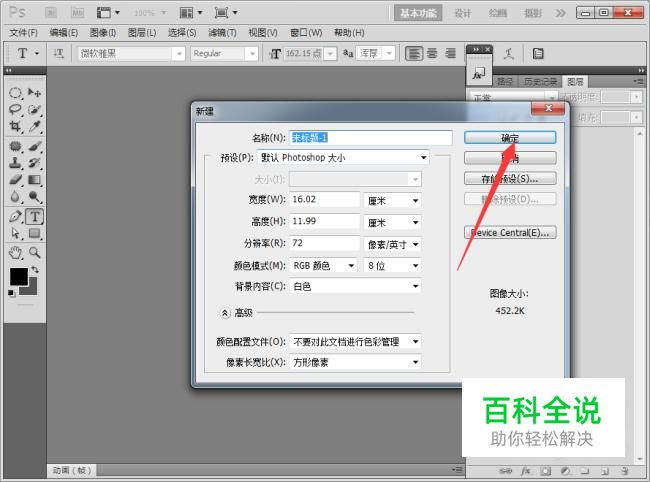Select the Zoom tool
The height and width of the screenshot is (482, 650).
coord(34,252)
